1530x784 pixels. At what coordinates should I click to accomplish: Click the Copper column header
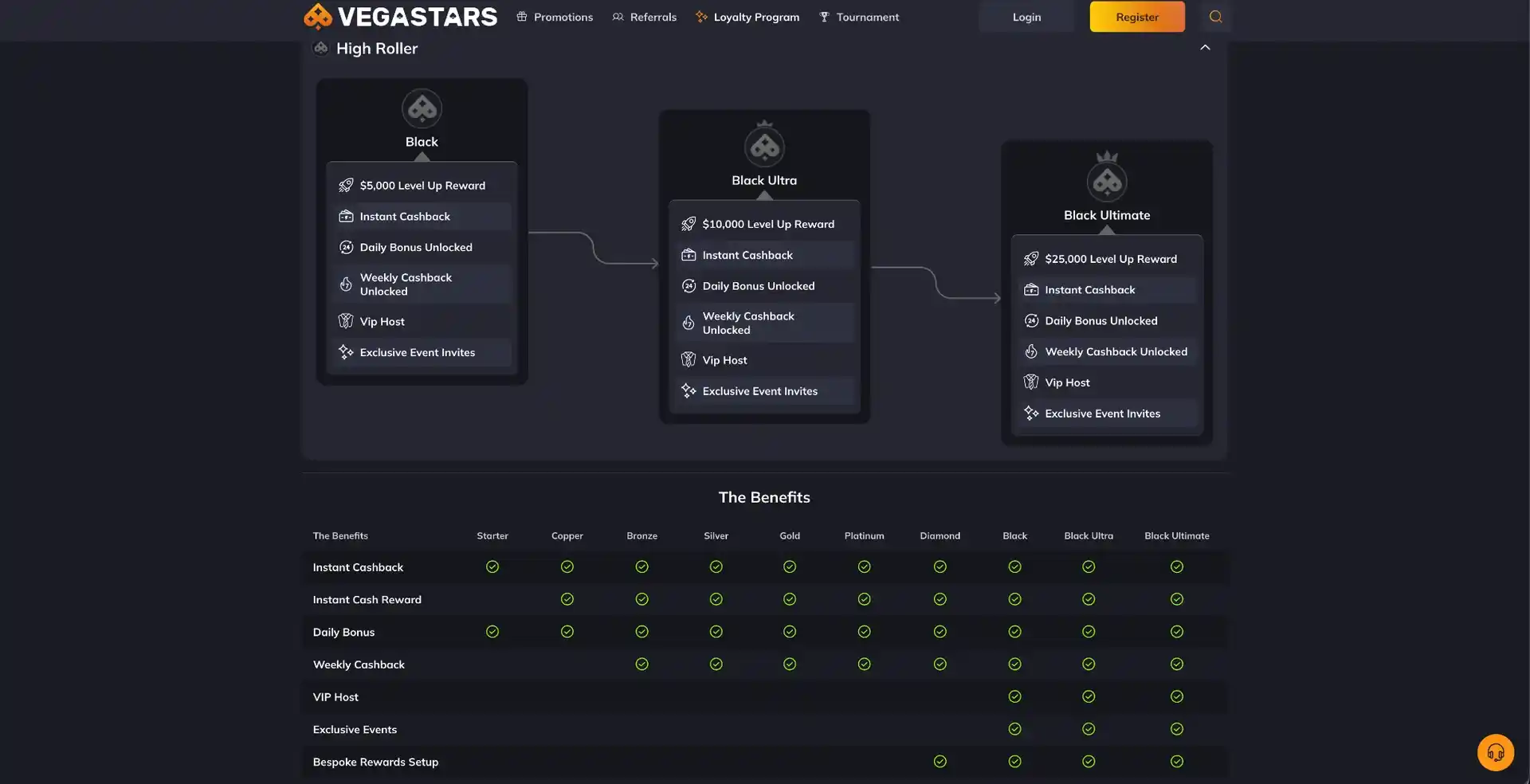tap(567, 536)
